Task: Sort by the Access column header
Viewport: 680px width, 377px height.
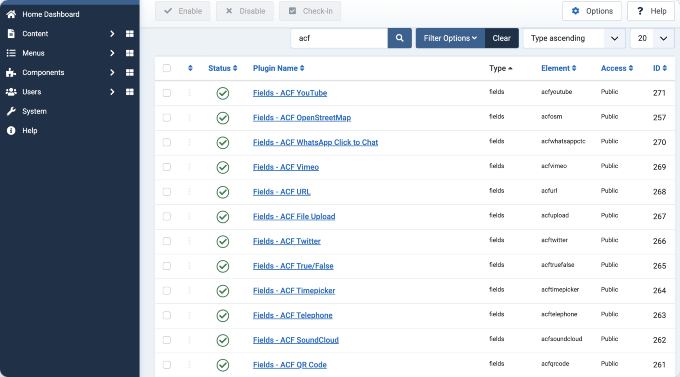Action: coord(617,68)
